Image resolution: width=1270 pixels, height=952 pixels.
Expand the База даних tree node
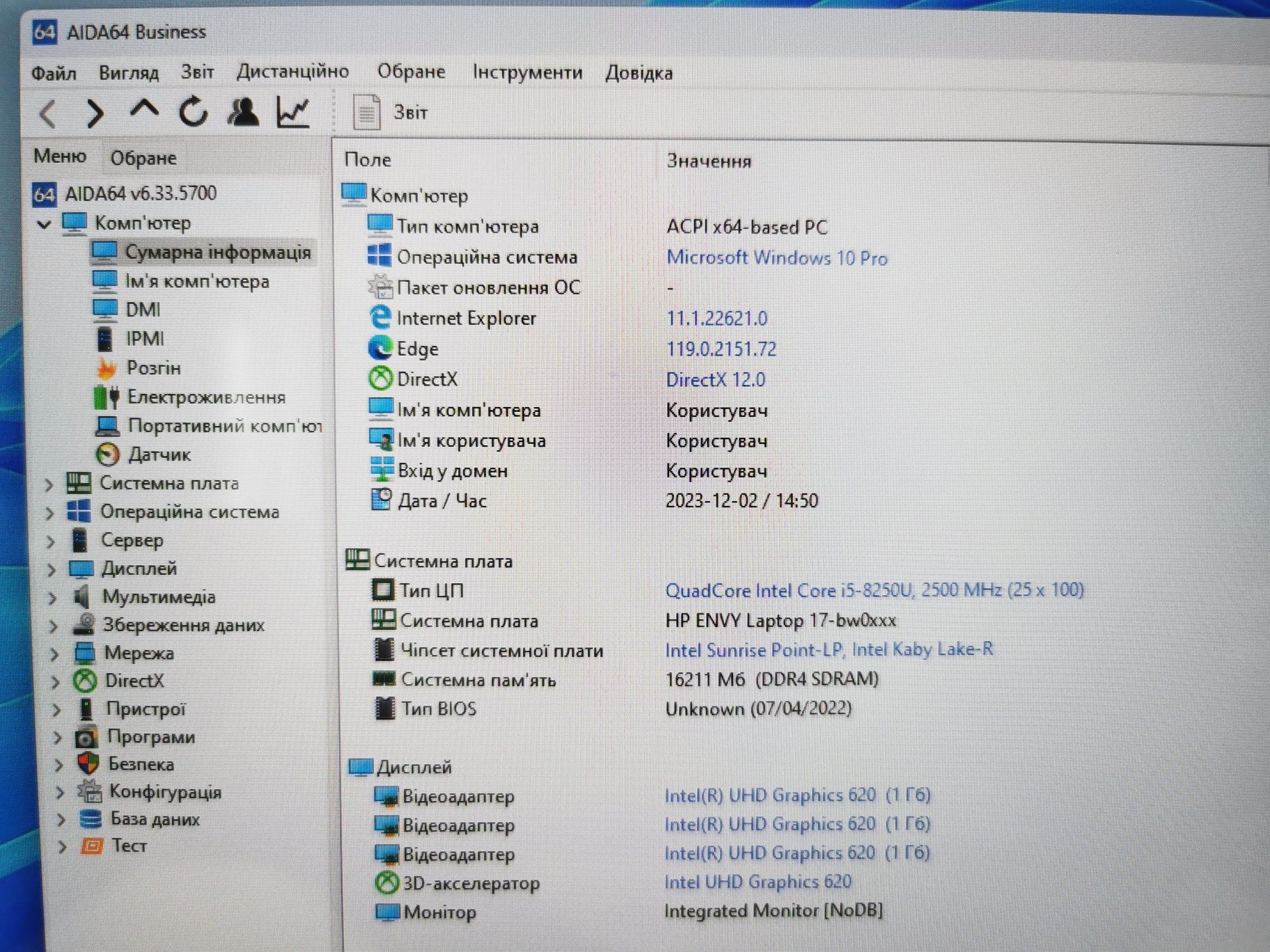(61, 819)
